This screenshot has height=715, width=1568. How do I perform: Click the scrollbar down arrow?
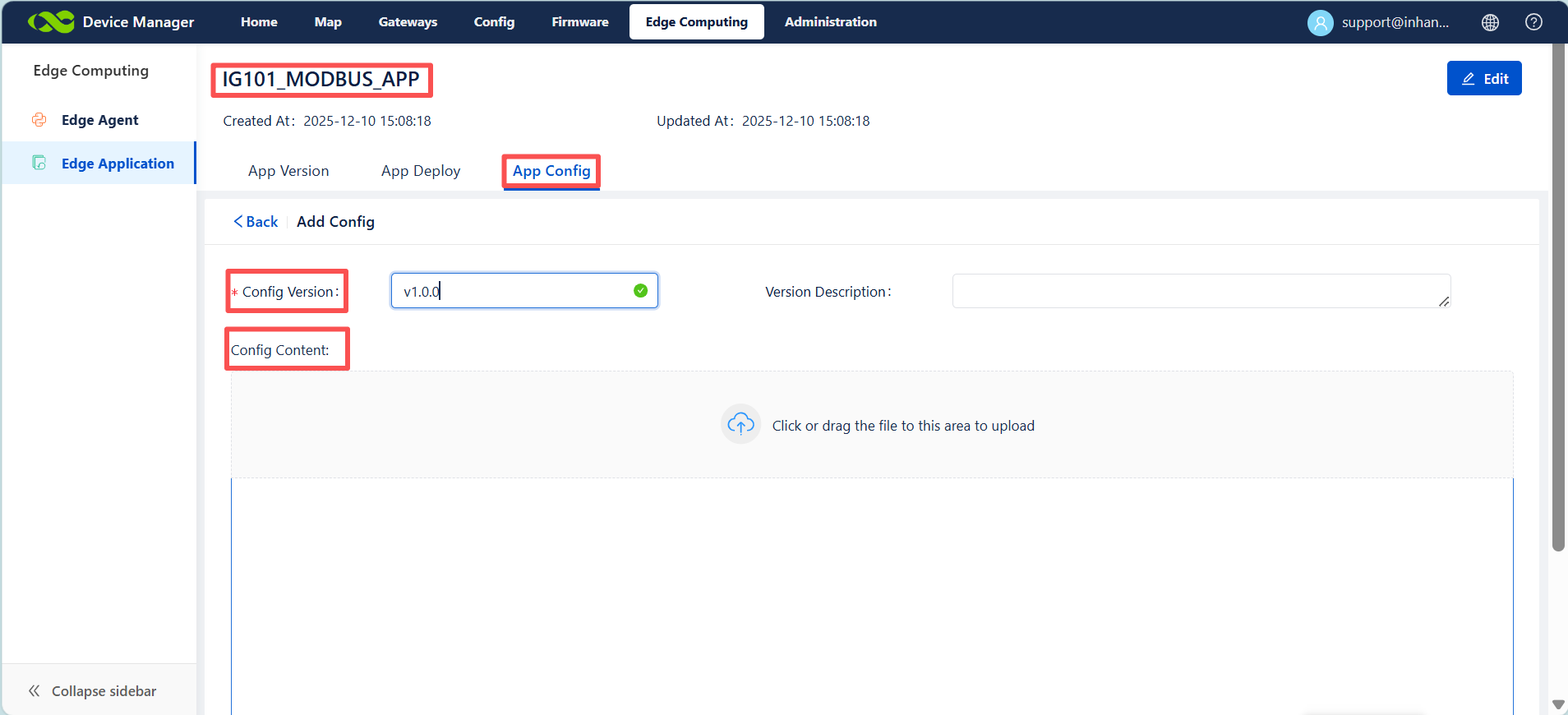(1558, 705)
